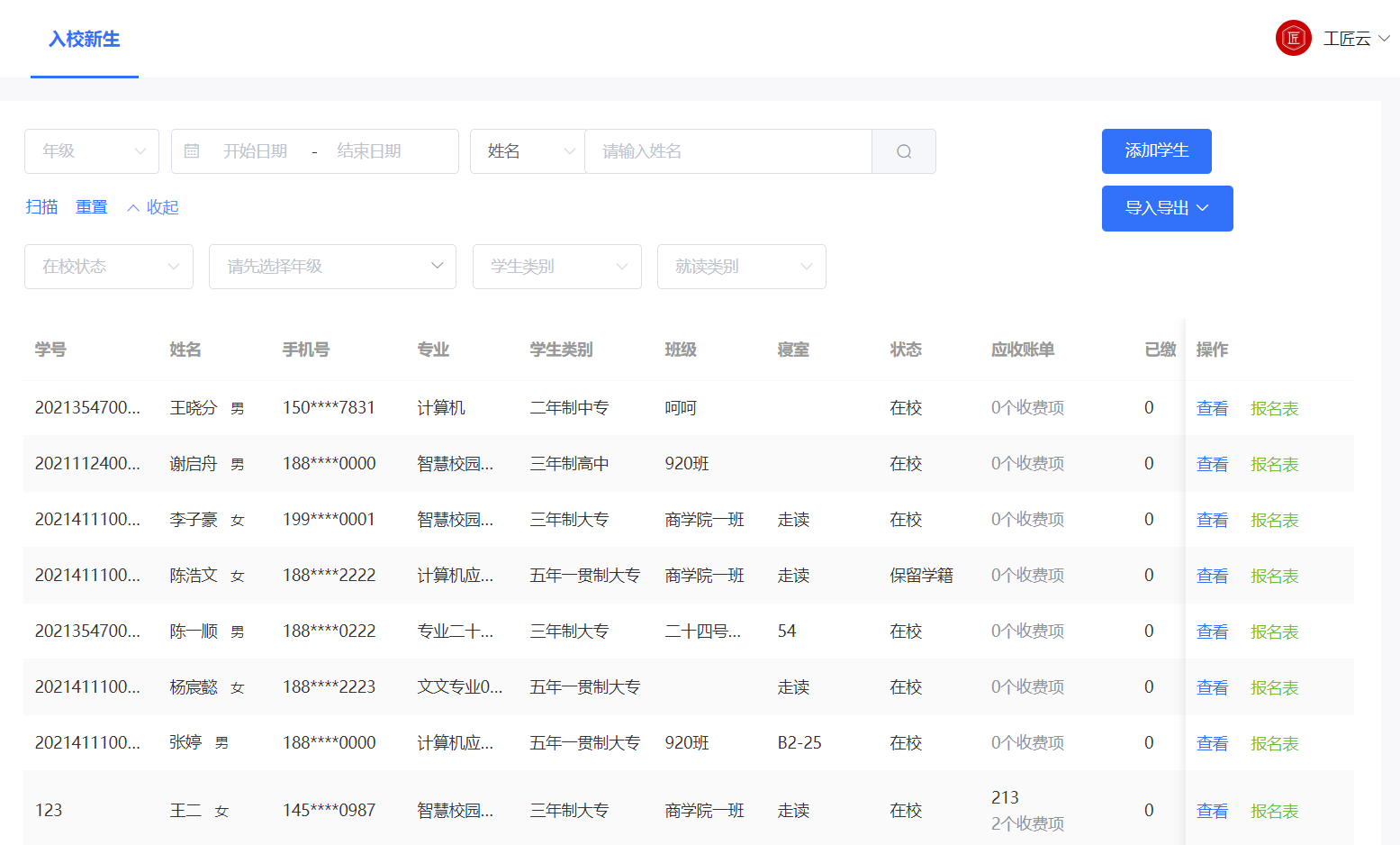Open the 学生类别 filter dropdown
1400x845 pixels.
556,266
